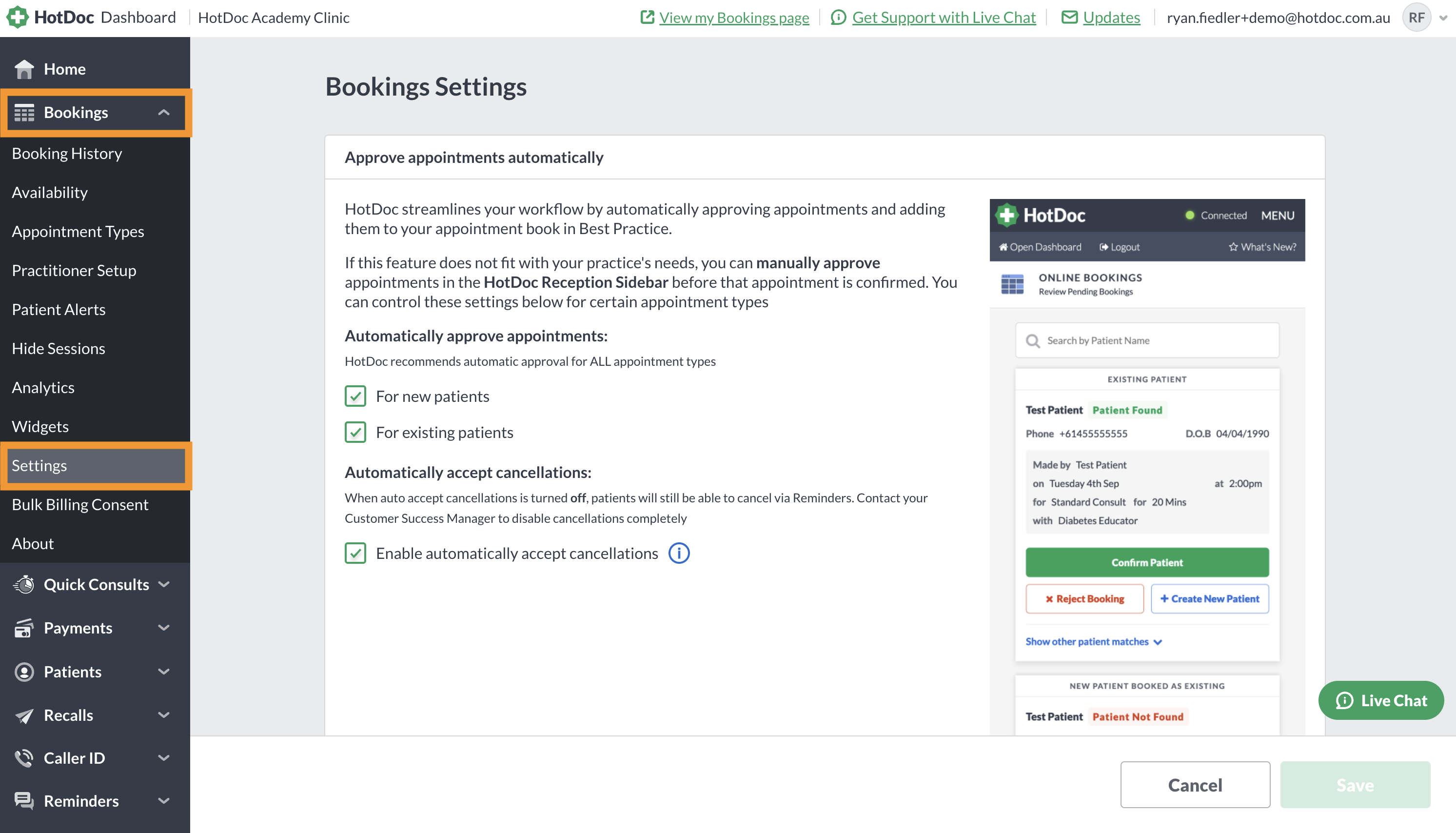Expand the Recalls section chevron

pyautogui.click(x=163, y=715)
